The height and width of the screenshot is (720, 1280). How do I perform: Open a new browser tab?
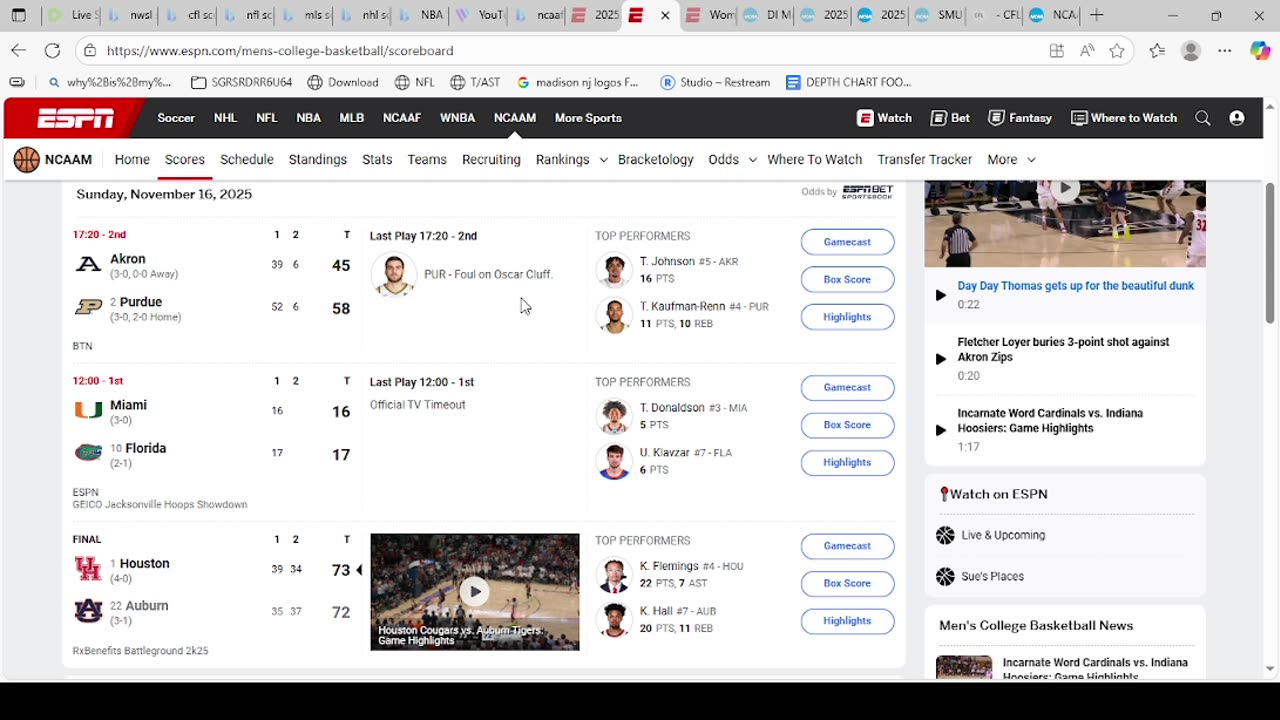pos(1096,15)
